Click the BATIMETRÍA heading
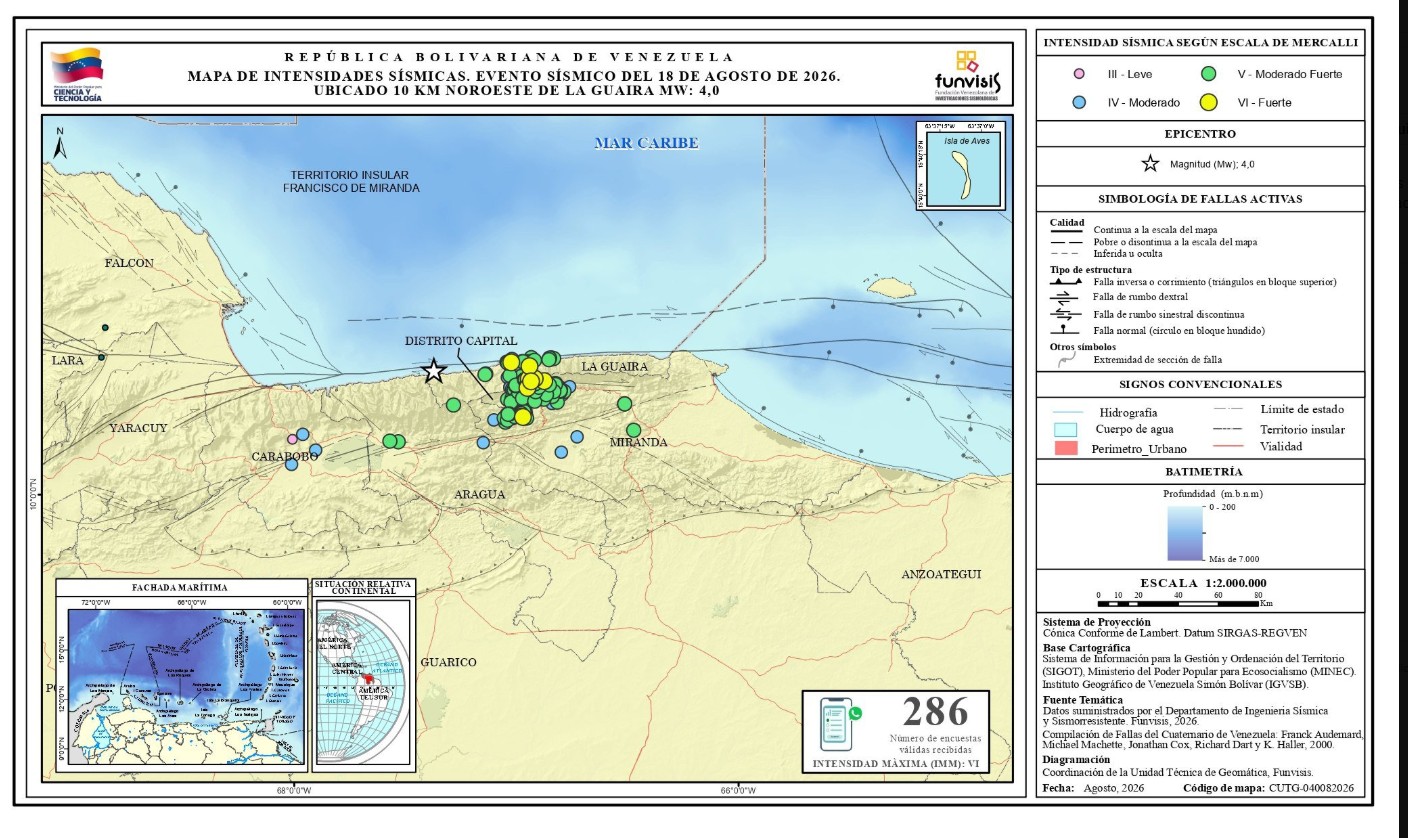The height and width of the screenshot is (838, 1408). (x=1204, y=471)
